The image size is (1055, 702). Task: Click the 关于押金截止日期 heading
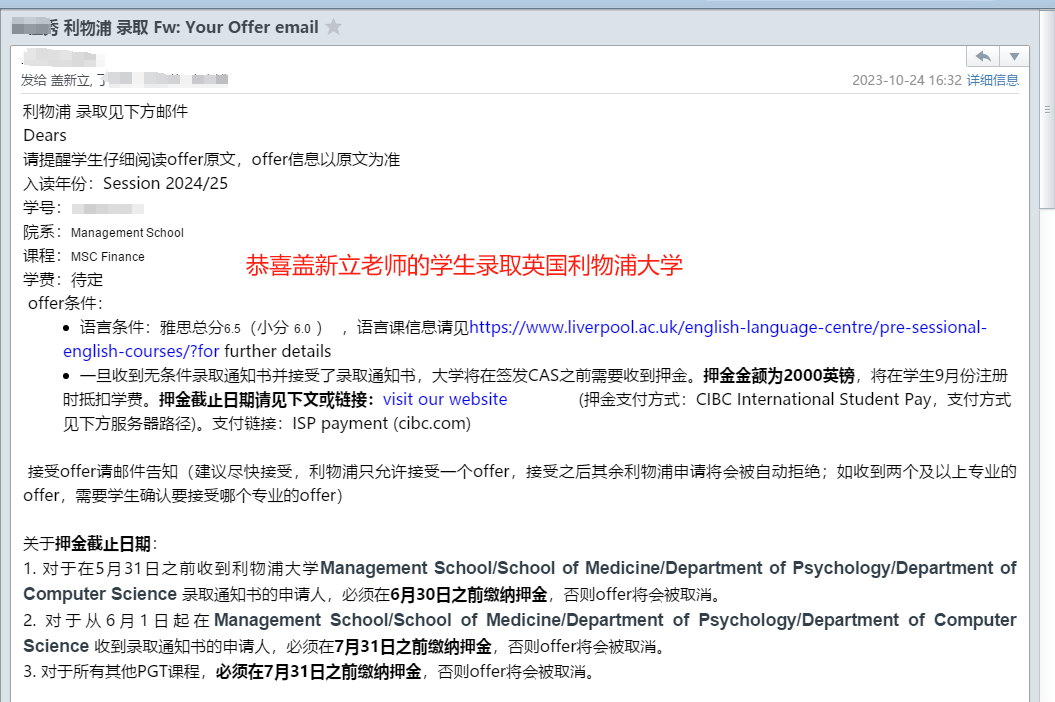click(x=89, y=543)
